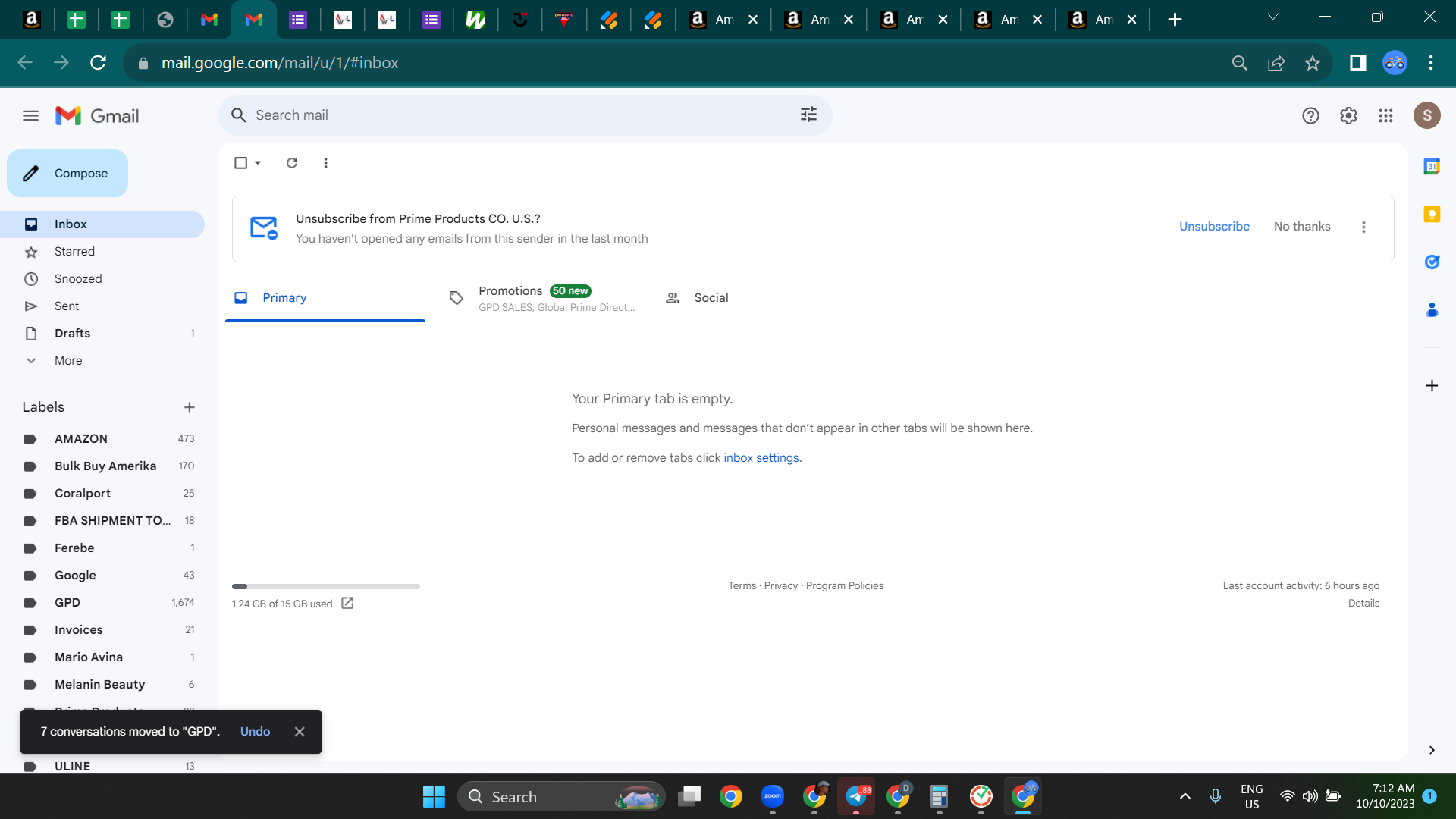Open Gmail settings gear

pos(1348,116)
